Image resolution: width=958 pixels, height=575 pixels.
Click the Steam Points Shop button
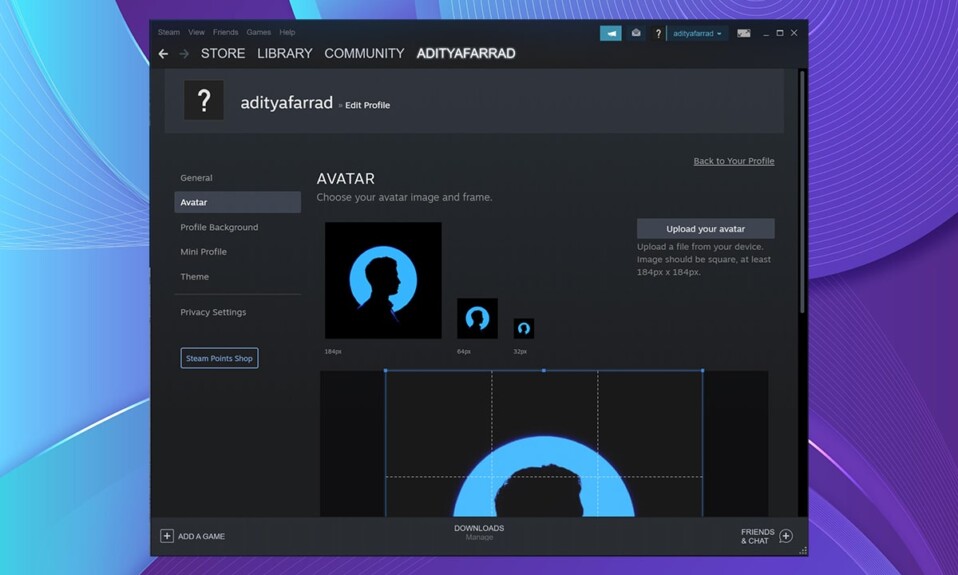(x=219, y=358)
